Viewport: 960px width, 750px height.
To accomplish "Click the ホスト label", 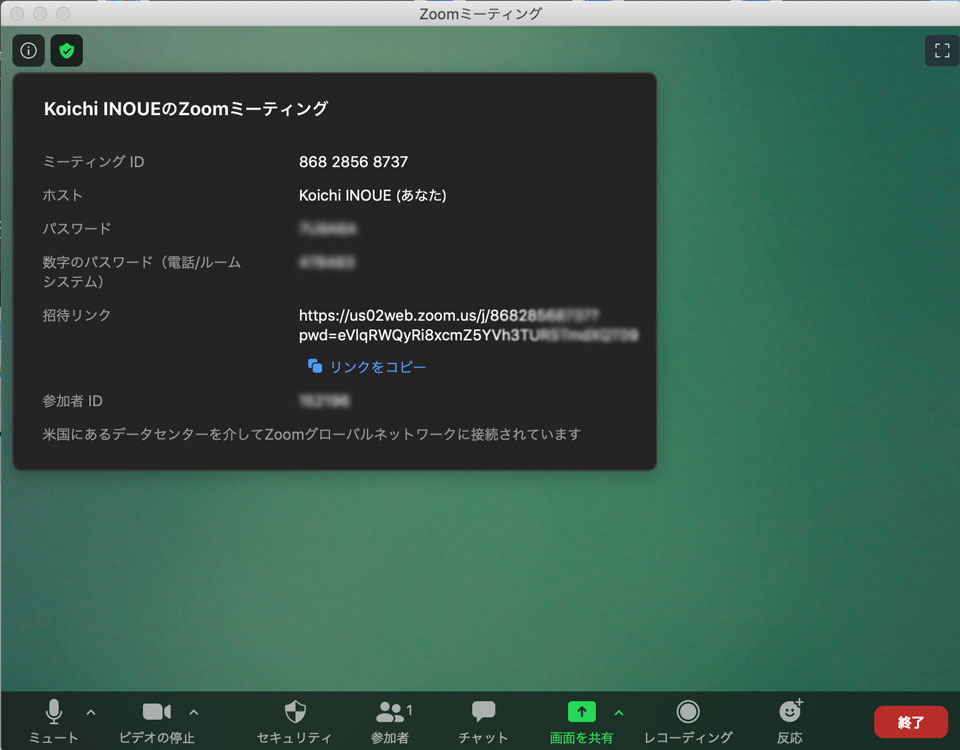I will tap(62, 195).
